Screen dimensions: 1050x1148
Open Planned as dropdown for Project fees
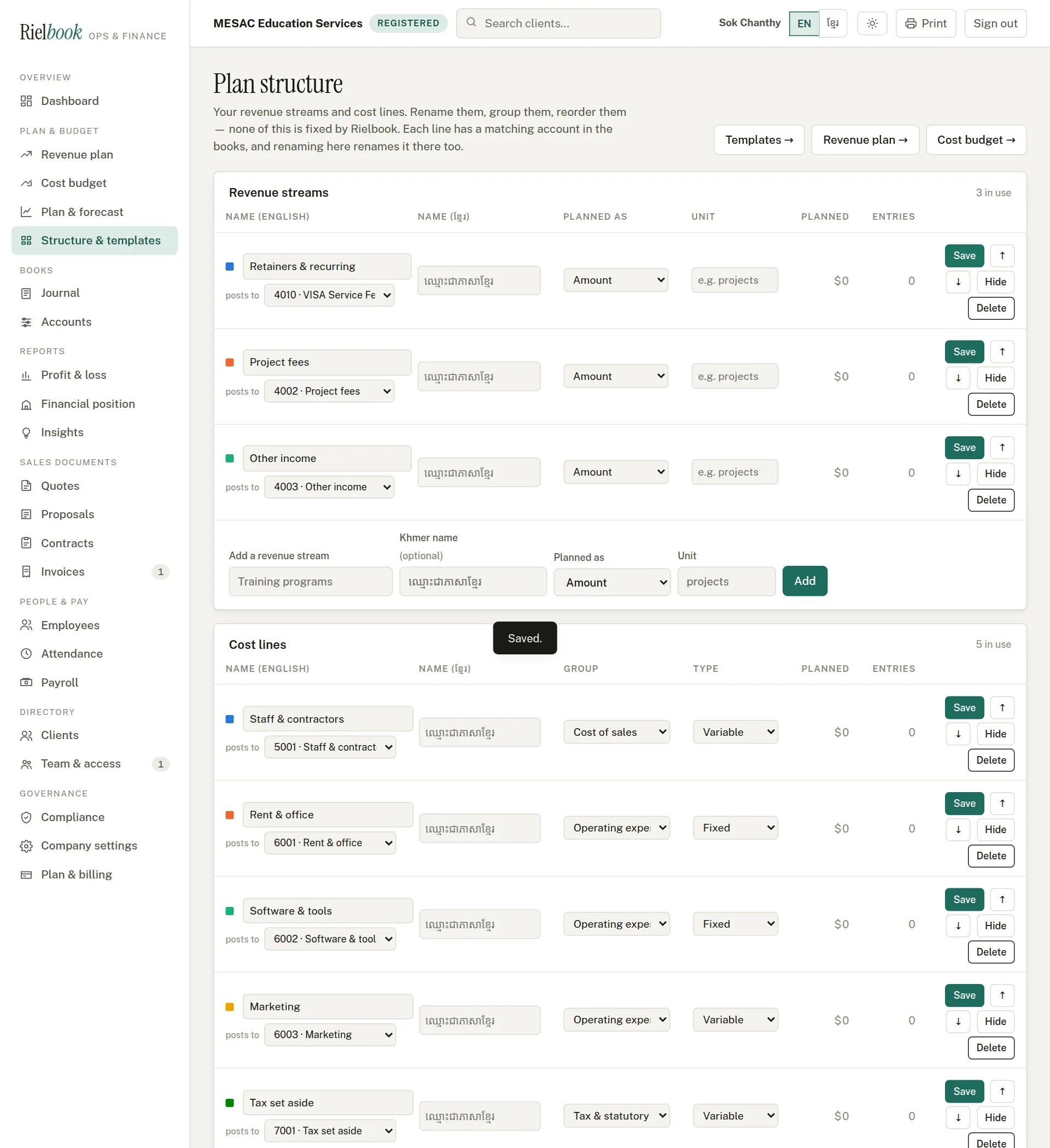click(x=616, y=376)
